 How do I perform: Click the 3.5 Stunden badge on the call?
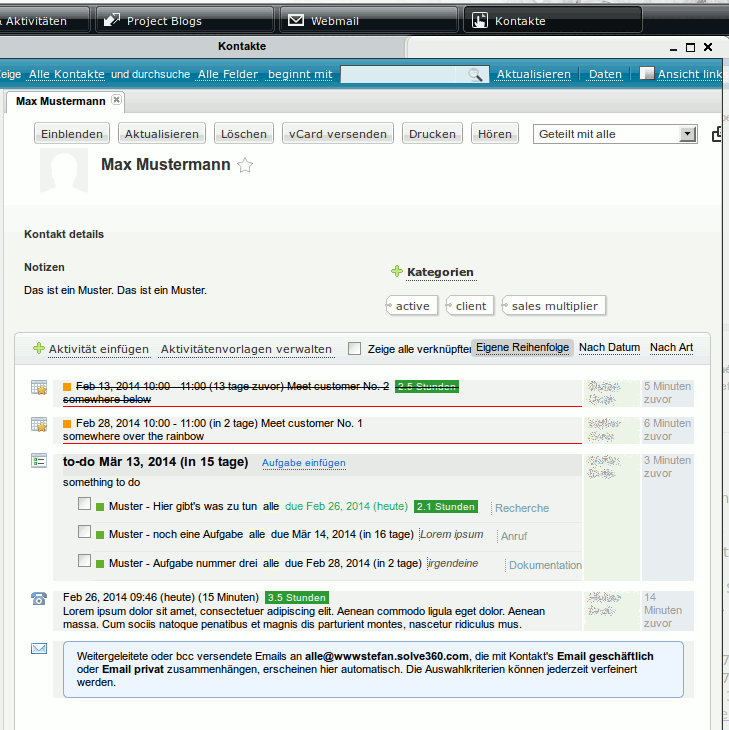[x=297, y=597]
